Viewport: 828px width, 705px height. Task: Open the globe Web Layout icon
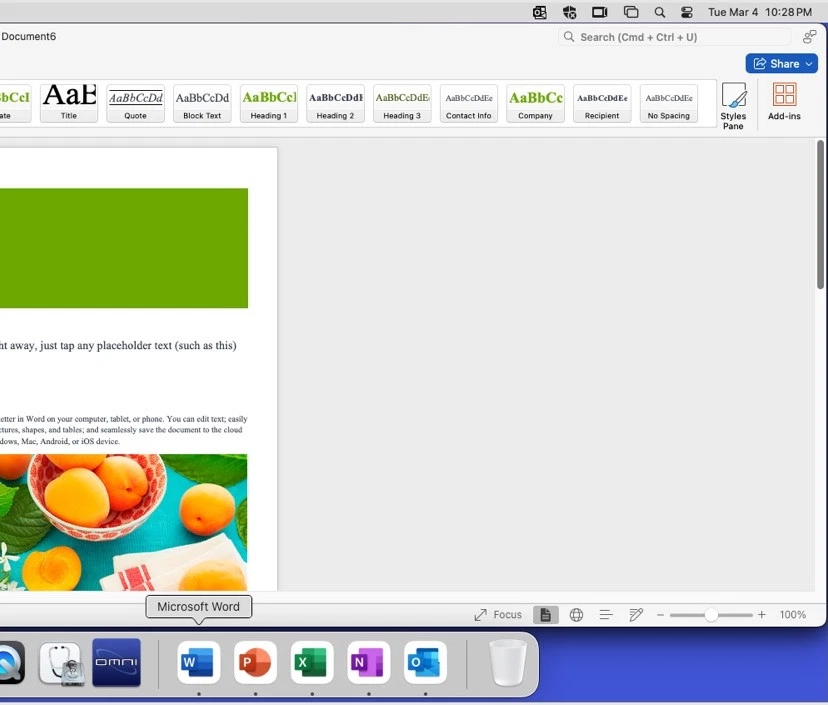coord(576,614)
